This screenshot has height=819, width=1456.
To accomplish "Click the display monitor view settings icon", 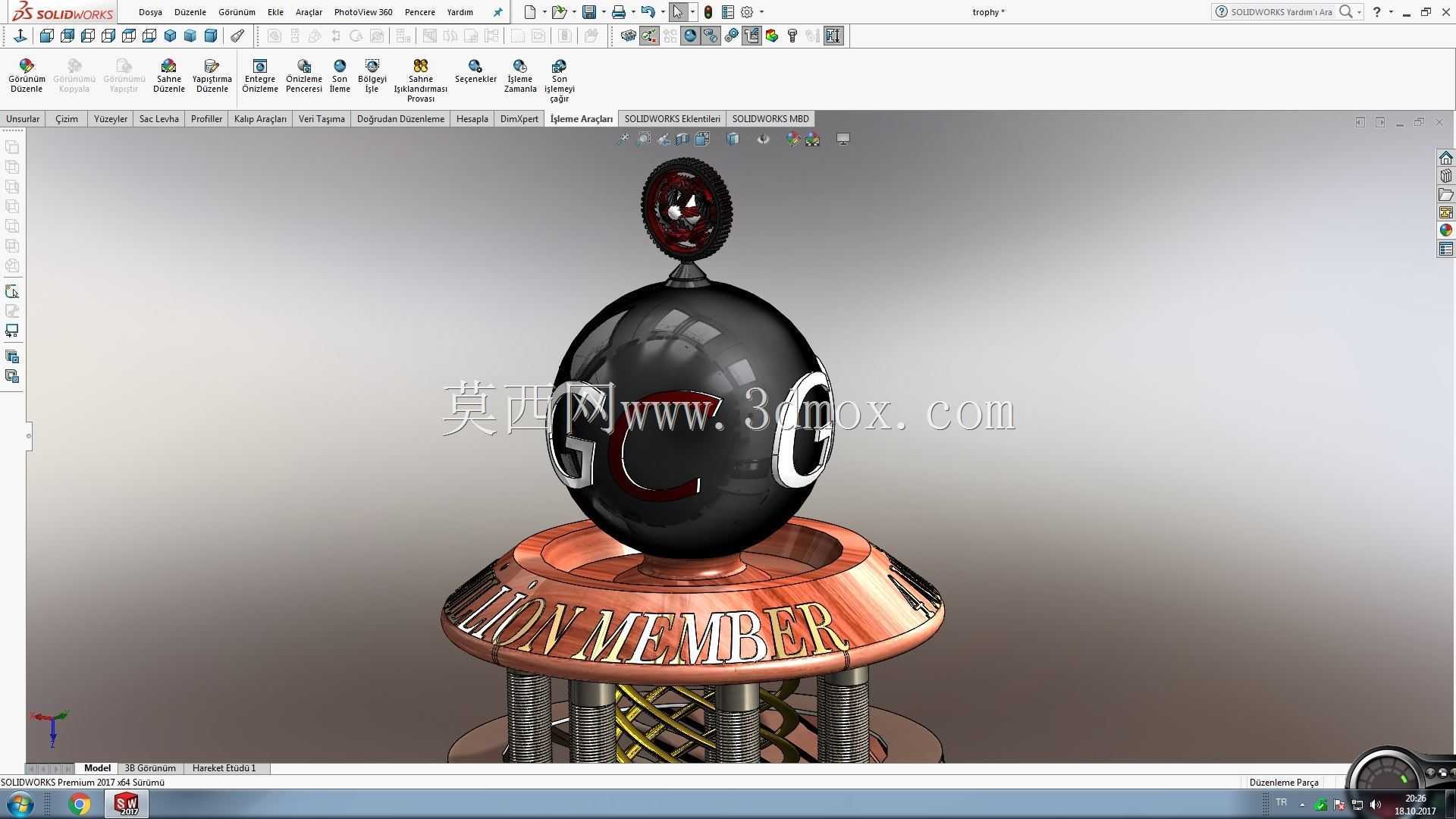I will tap(843, 139).
